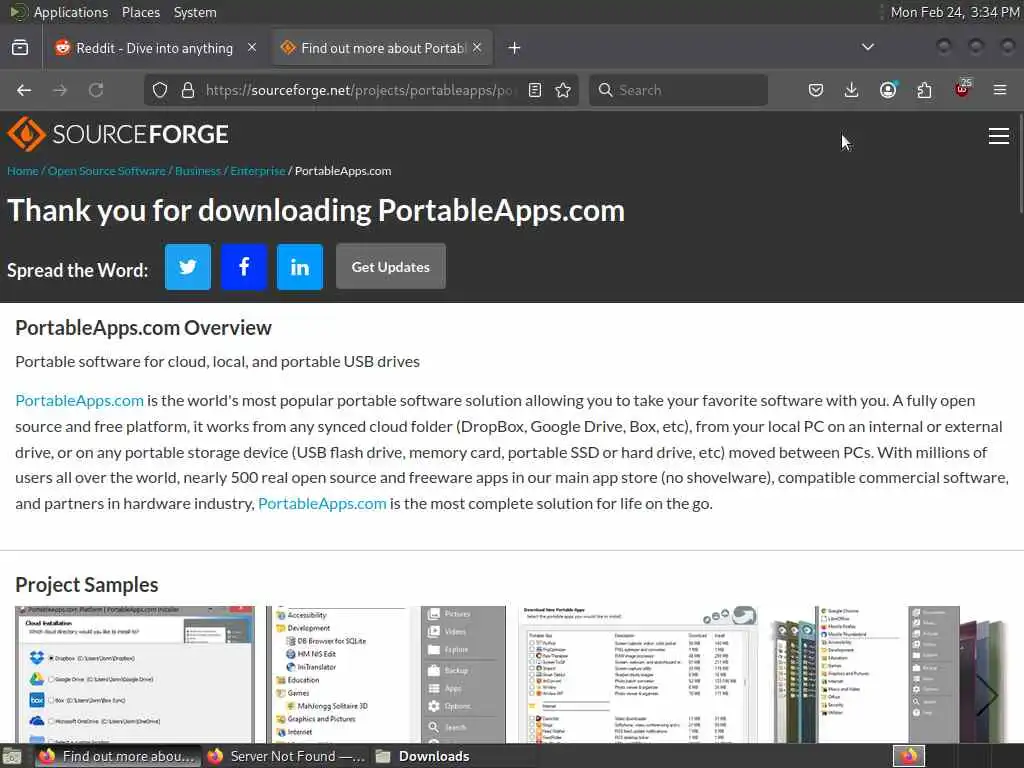The height and width of the screenshot is (768, 1024).
Task: Open the Pocket save icon
Action: 816,90
